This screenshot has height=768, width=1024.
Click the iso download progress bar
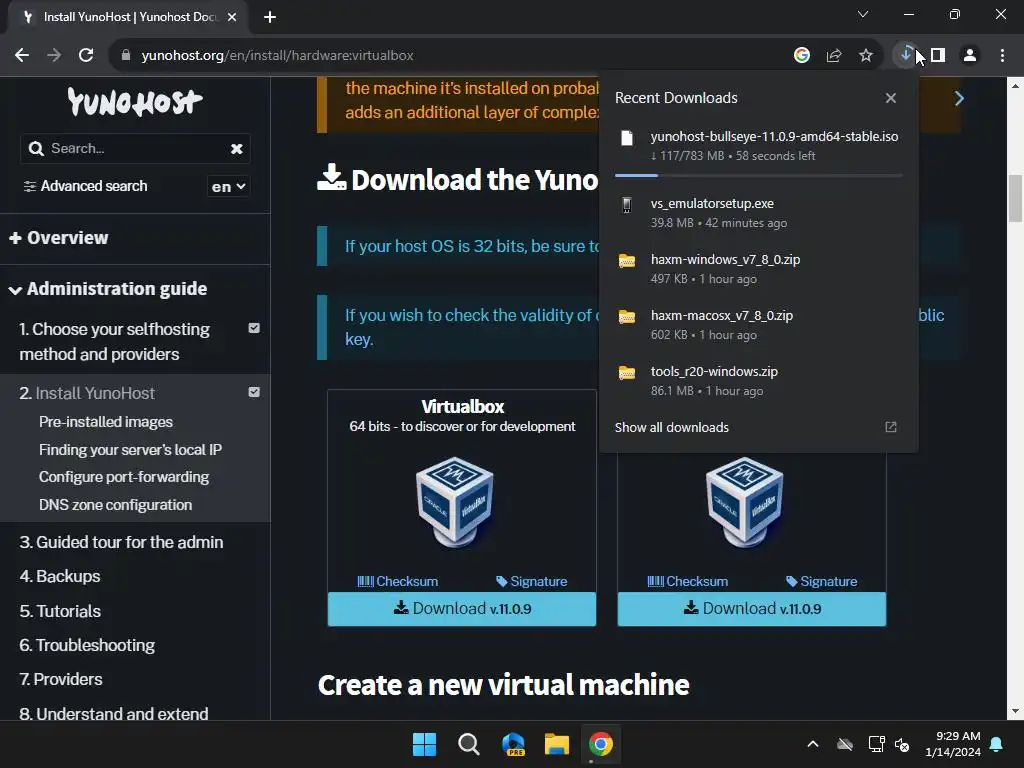point(759,176)
